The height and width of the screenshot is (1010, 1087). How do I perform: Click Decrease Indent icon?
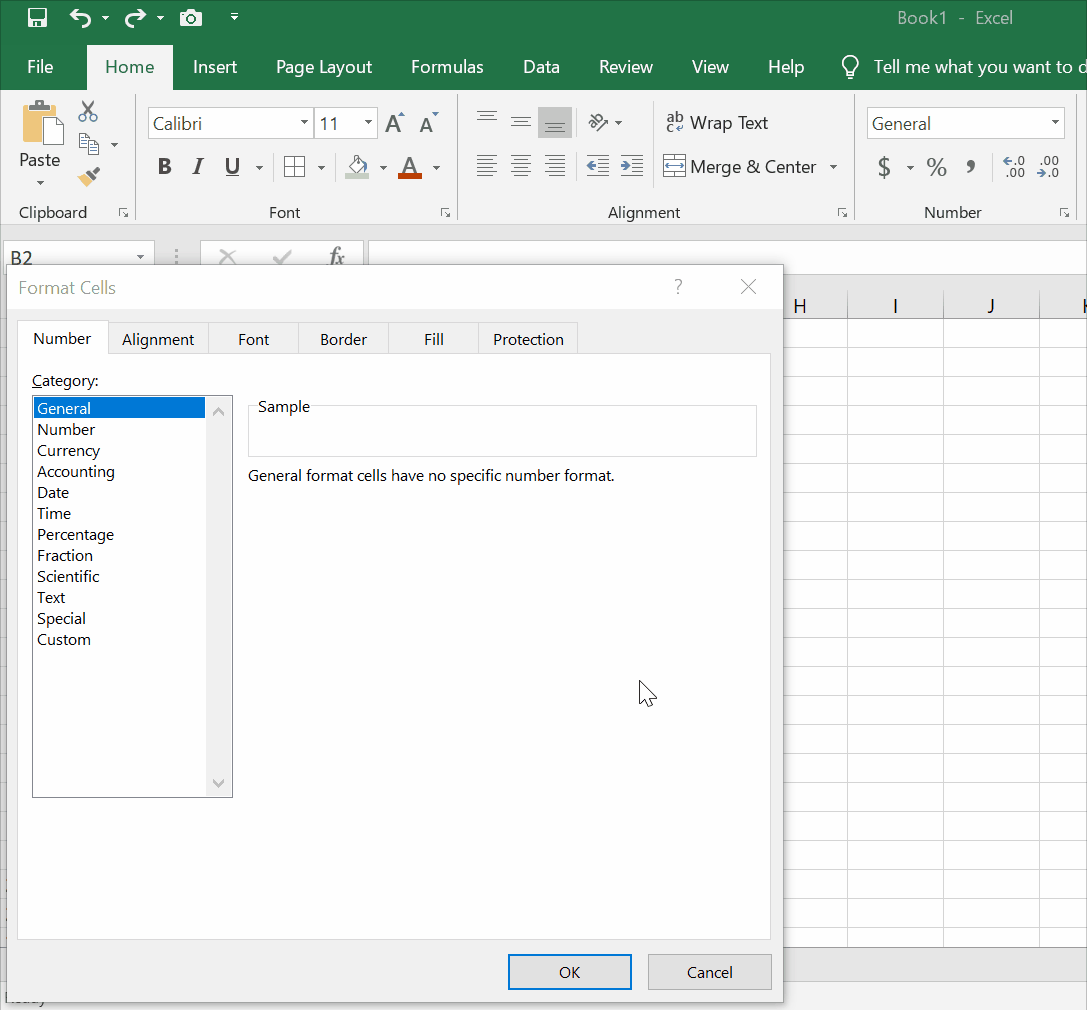(598, 166)
